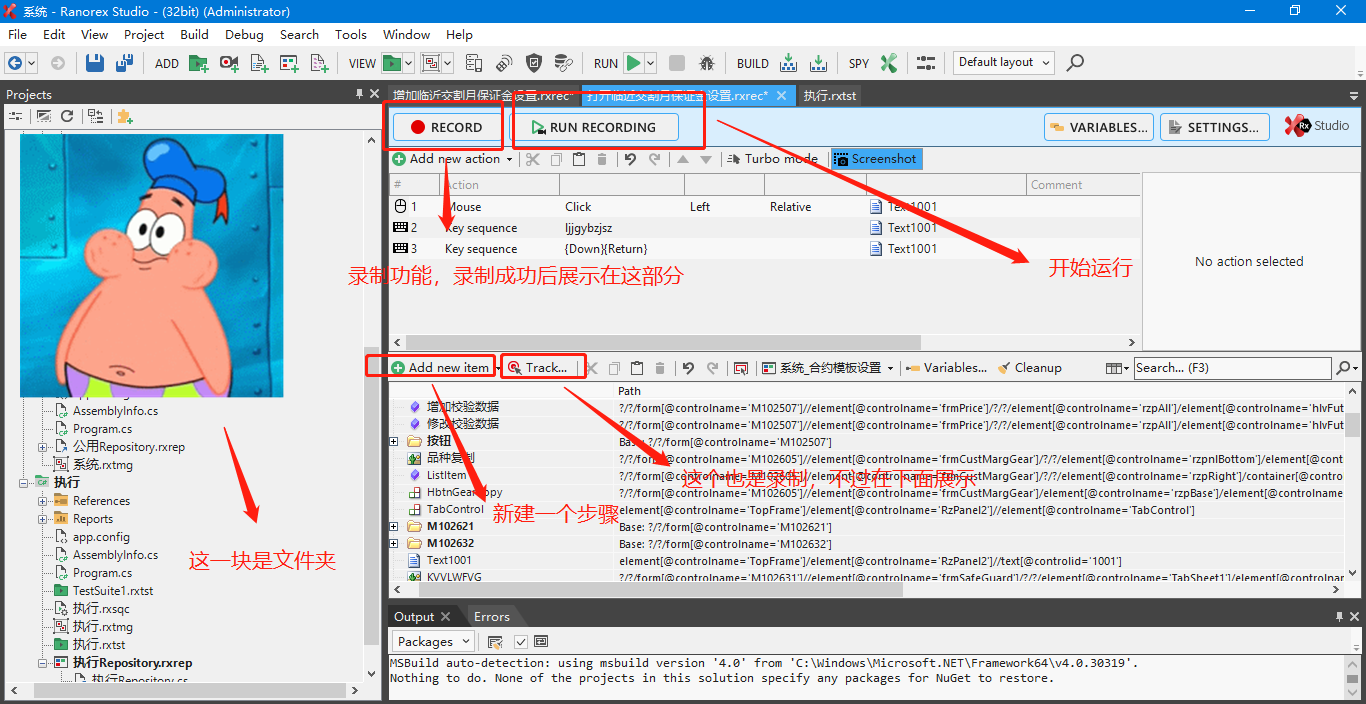Expand the Reports node under 执行
Viewport: 1366px width, 704px height.
tap(43, 519)
